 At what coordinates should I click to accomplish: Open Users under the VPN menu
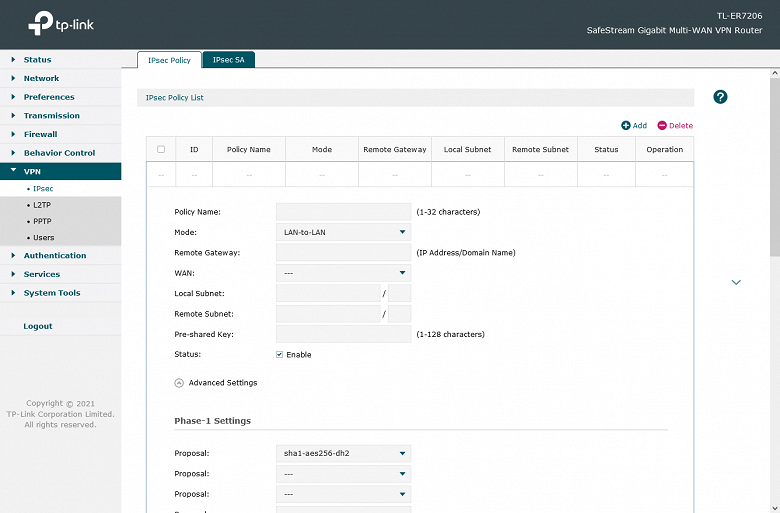click(44, 237)
